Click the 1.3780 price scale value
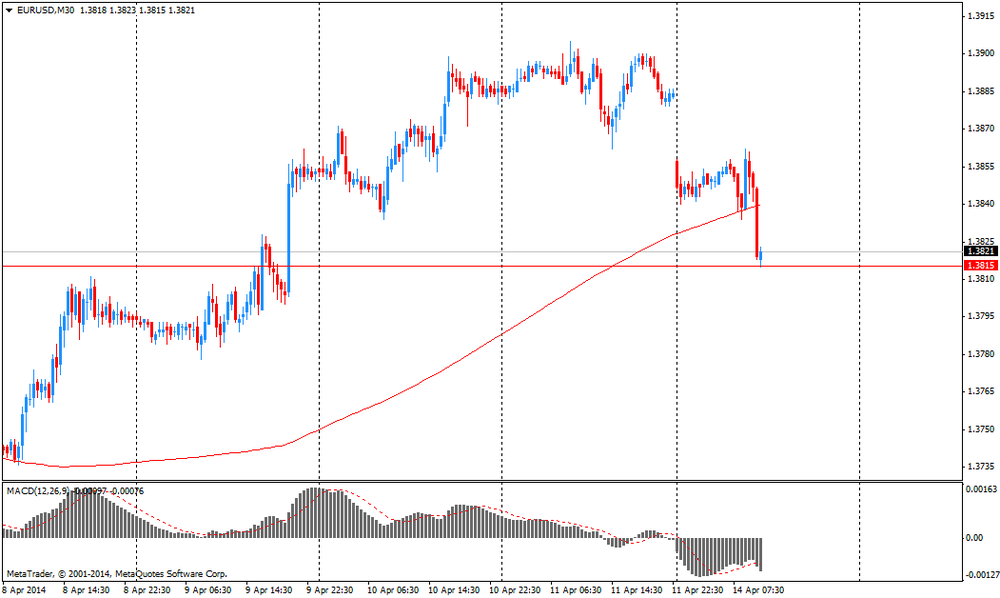 [981, 354]
